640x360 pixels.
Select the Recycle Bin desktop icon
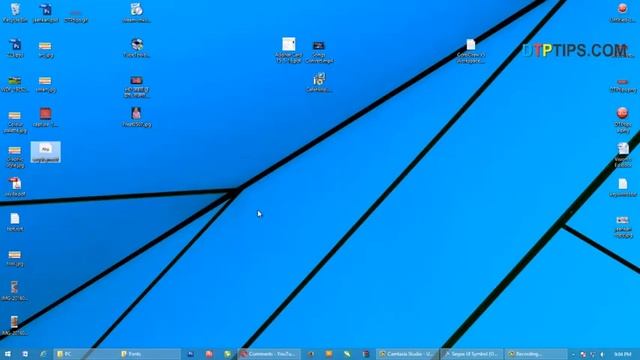coord(15,12)
